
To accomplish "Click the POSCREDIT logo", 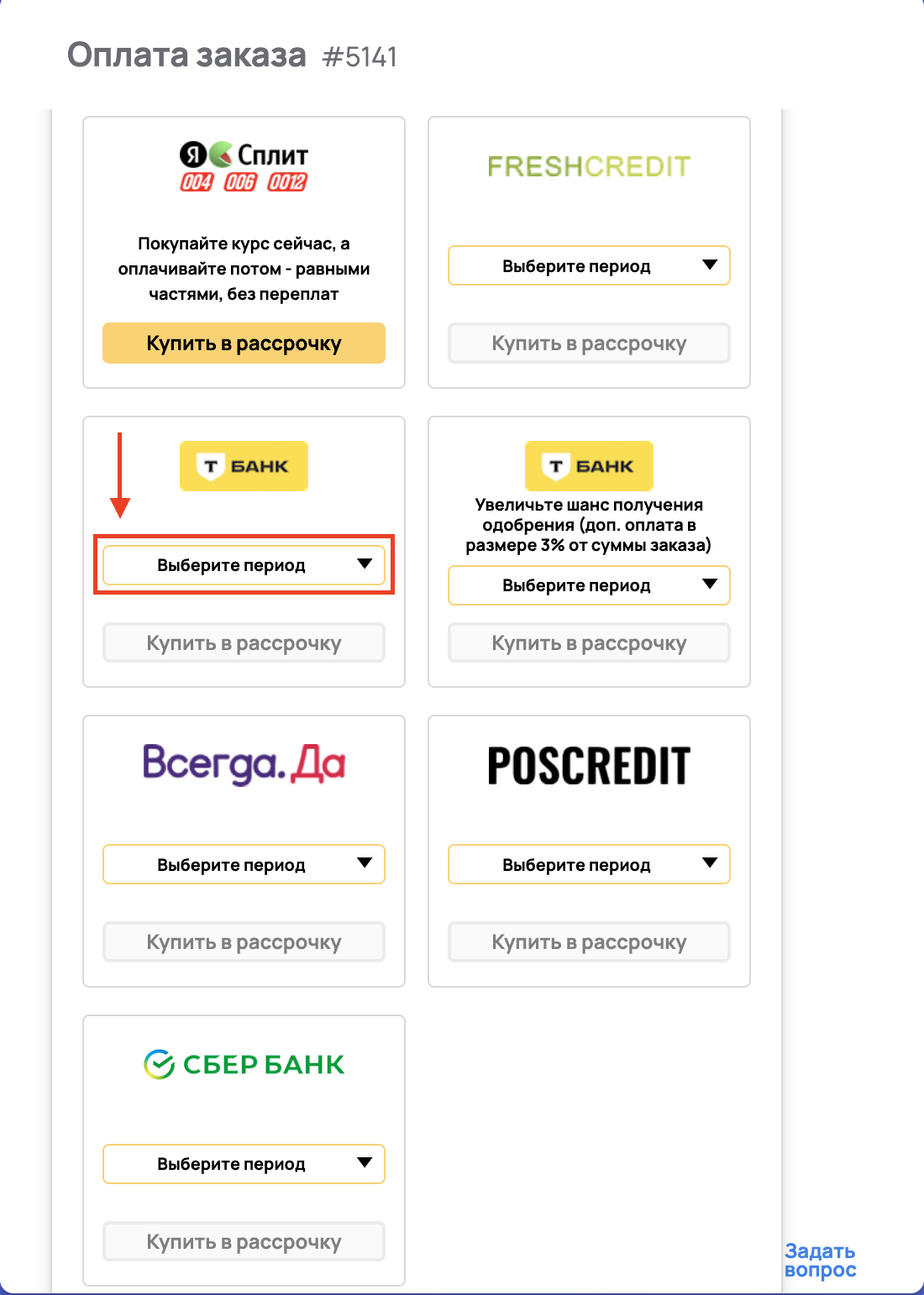I will click(589, 766).
